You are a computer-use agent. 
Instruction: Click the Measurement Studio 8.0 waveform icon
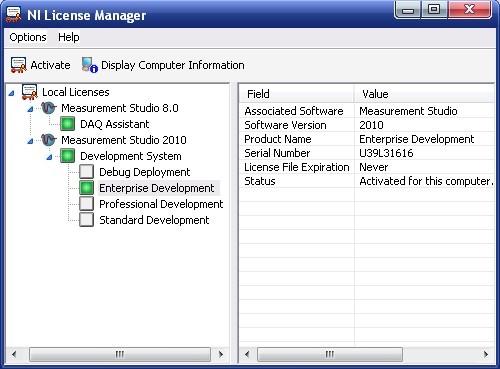pos(48,108)
